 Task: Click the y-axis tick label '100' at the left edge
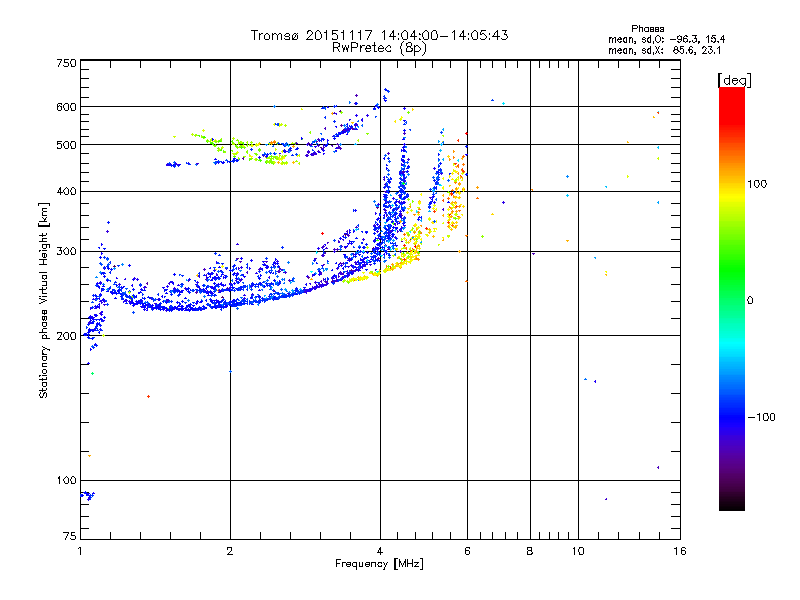click(x=66, y=480)
